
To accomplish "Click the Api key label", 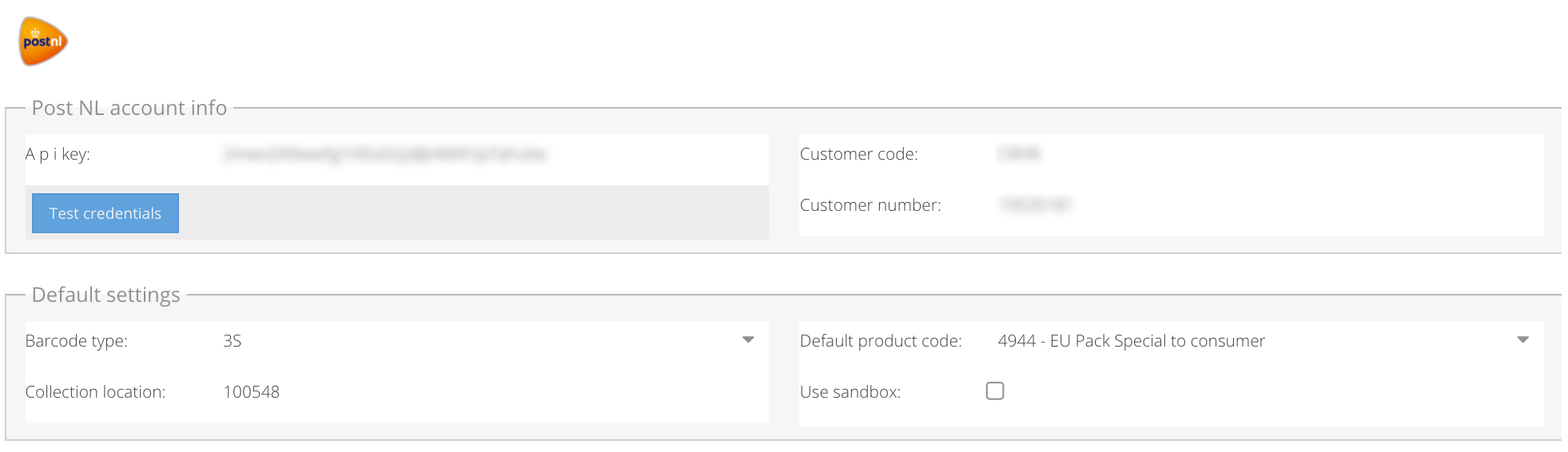I will [x=58, y=154].
